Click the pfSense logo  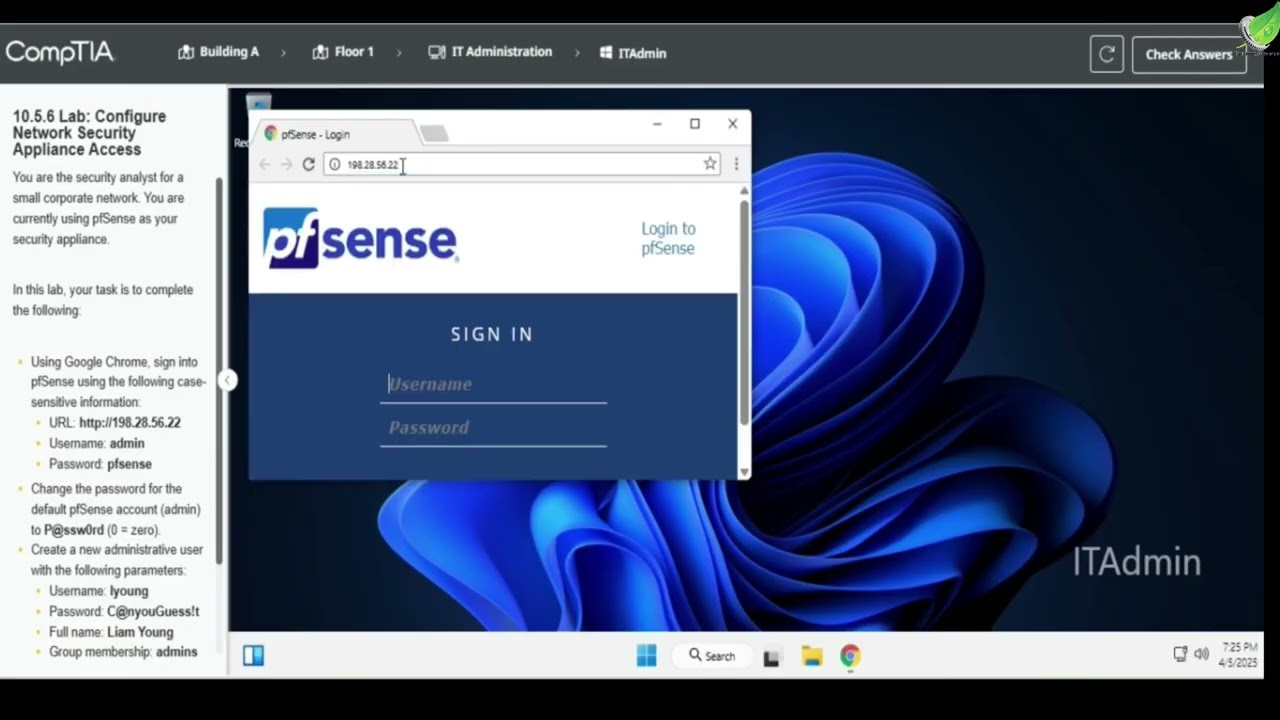coord(360,238)
